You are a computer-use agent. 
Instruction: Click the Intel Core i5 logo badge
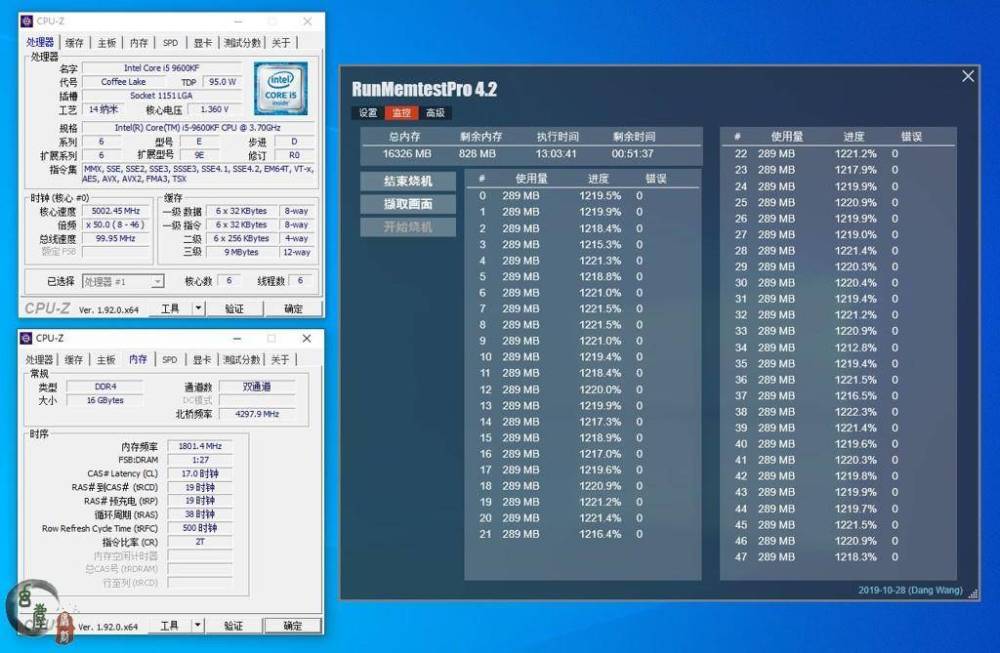coord(281,89)
